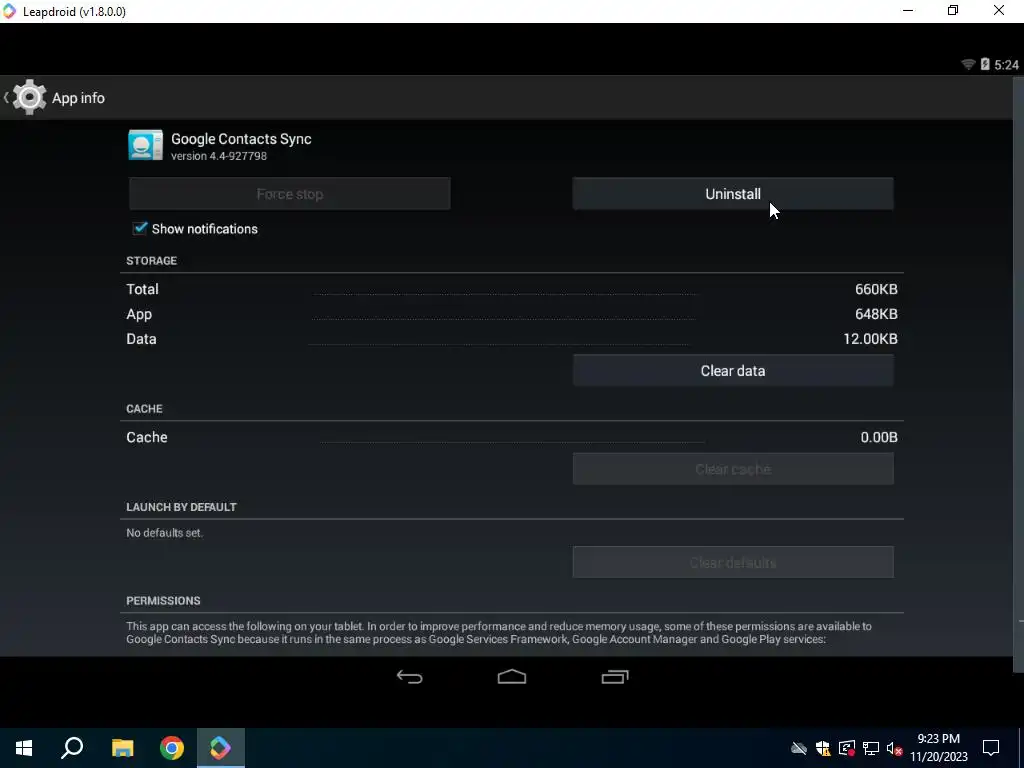1024x768 pixels.
Task: Click the Uninstall button
Action: coord(733,194)
